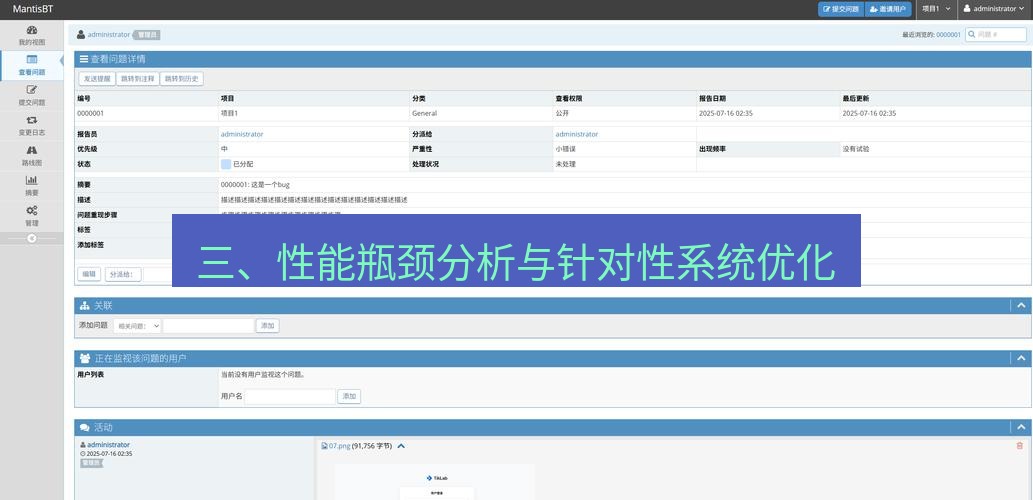The width and height of the screenshot is (1033, 500).
Task: Open assignee administrator link in 分派给 row
Action: pyautogui.click(x=576, y=134)
